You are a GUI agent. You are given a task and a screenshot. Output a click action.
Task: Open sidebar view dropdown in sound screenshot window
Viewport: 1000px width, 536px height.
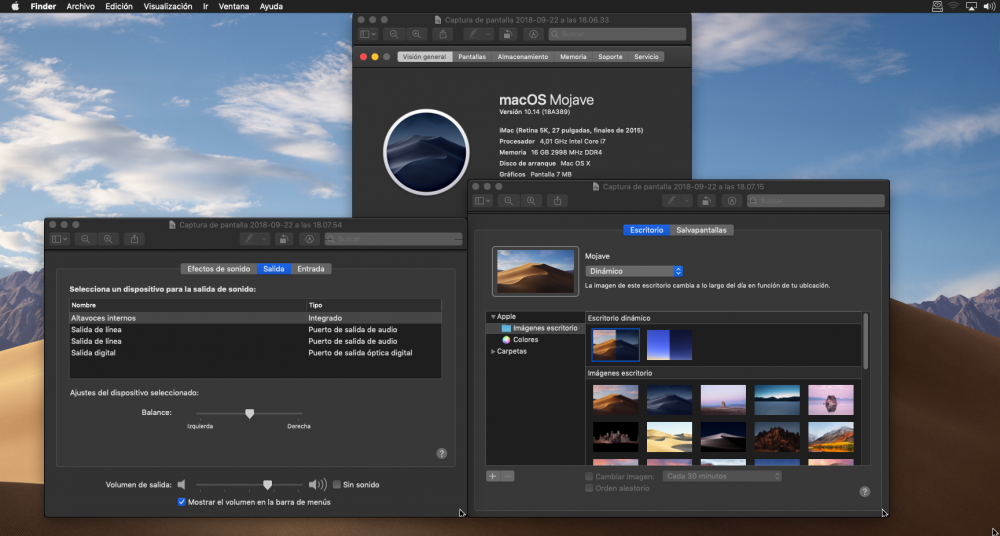click(61, 239)
